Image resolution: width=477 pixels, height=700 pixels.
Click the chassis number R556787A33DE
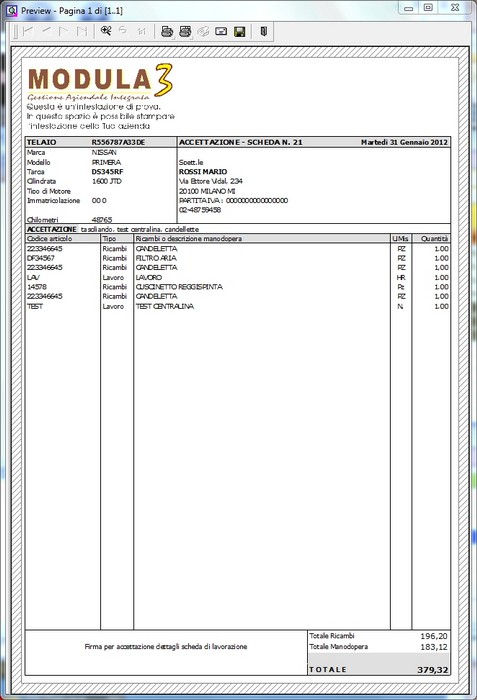(x=118, y=142)
